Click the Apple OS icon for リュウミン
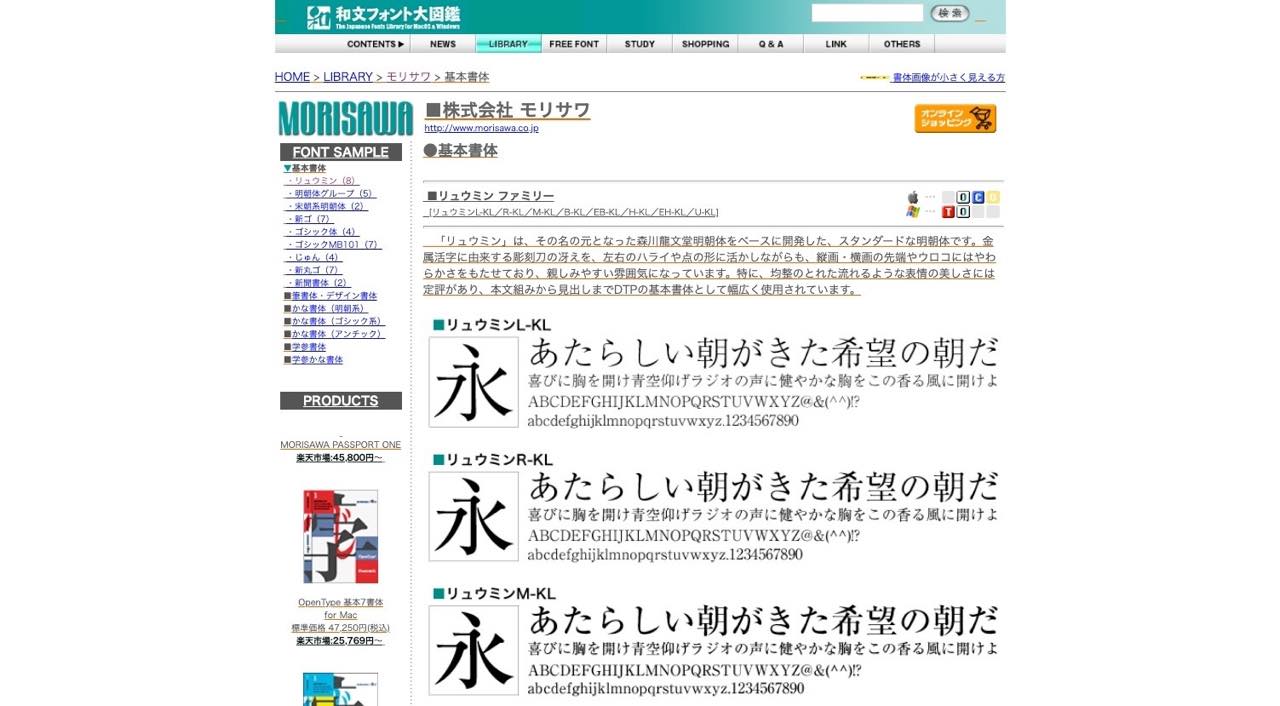Screen dimensions: 1280x706 [x=913, y=197]
